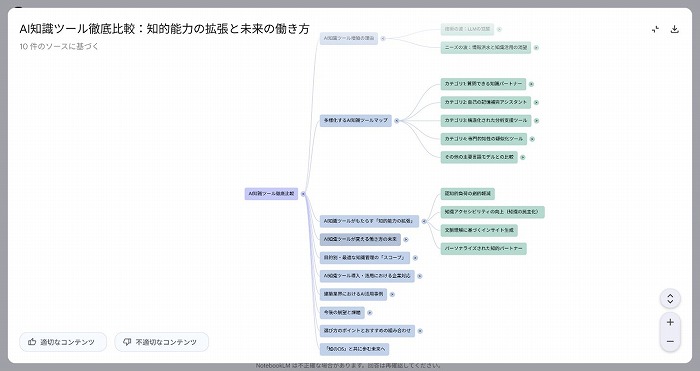Collapse the AI知識ツール増殖の理由 branch
Screen dimensions: 700x371
coord(383,38)
